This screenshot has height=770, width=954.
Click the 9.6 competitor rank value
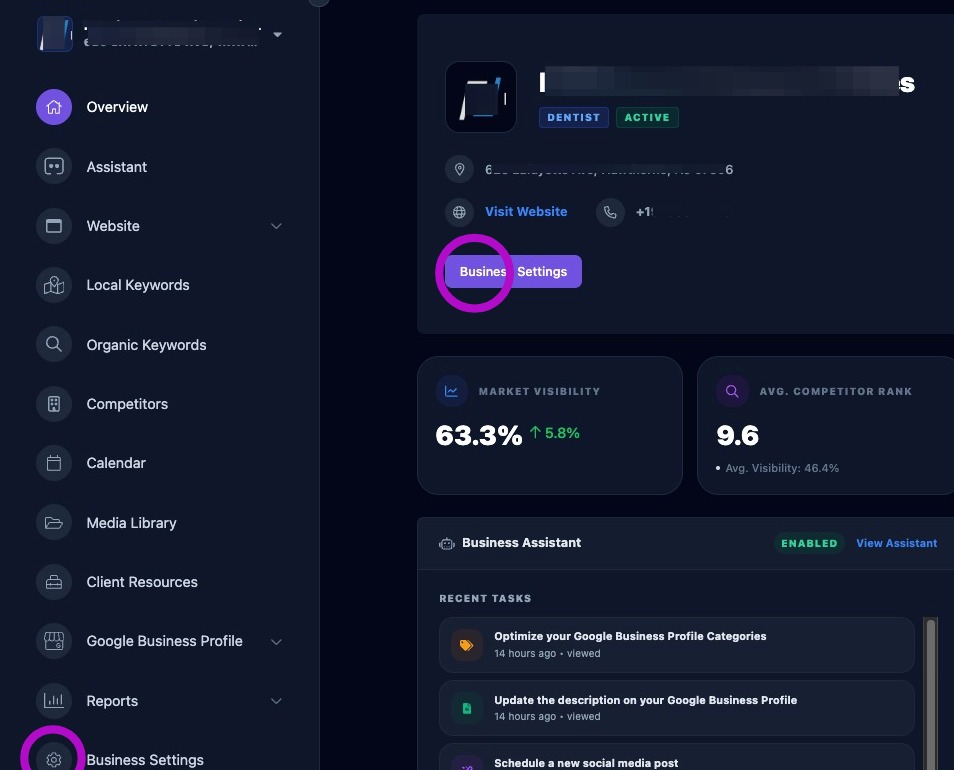(737, 435)
